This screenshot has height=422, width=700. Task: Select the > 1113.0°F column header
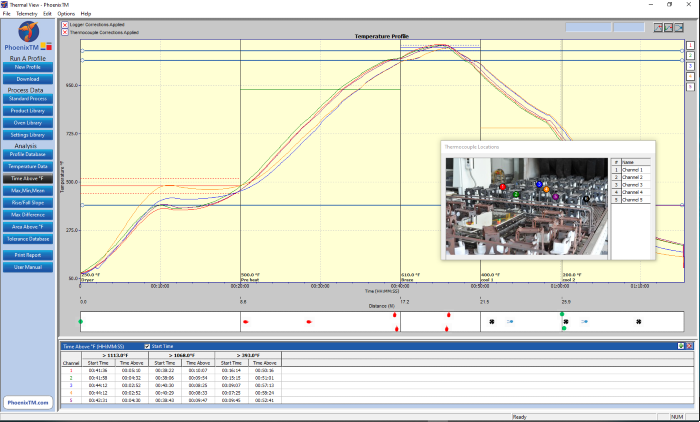(x=115, y=355)
